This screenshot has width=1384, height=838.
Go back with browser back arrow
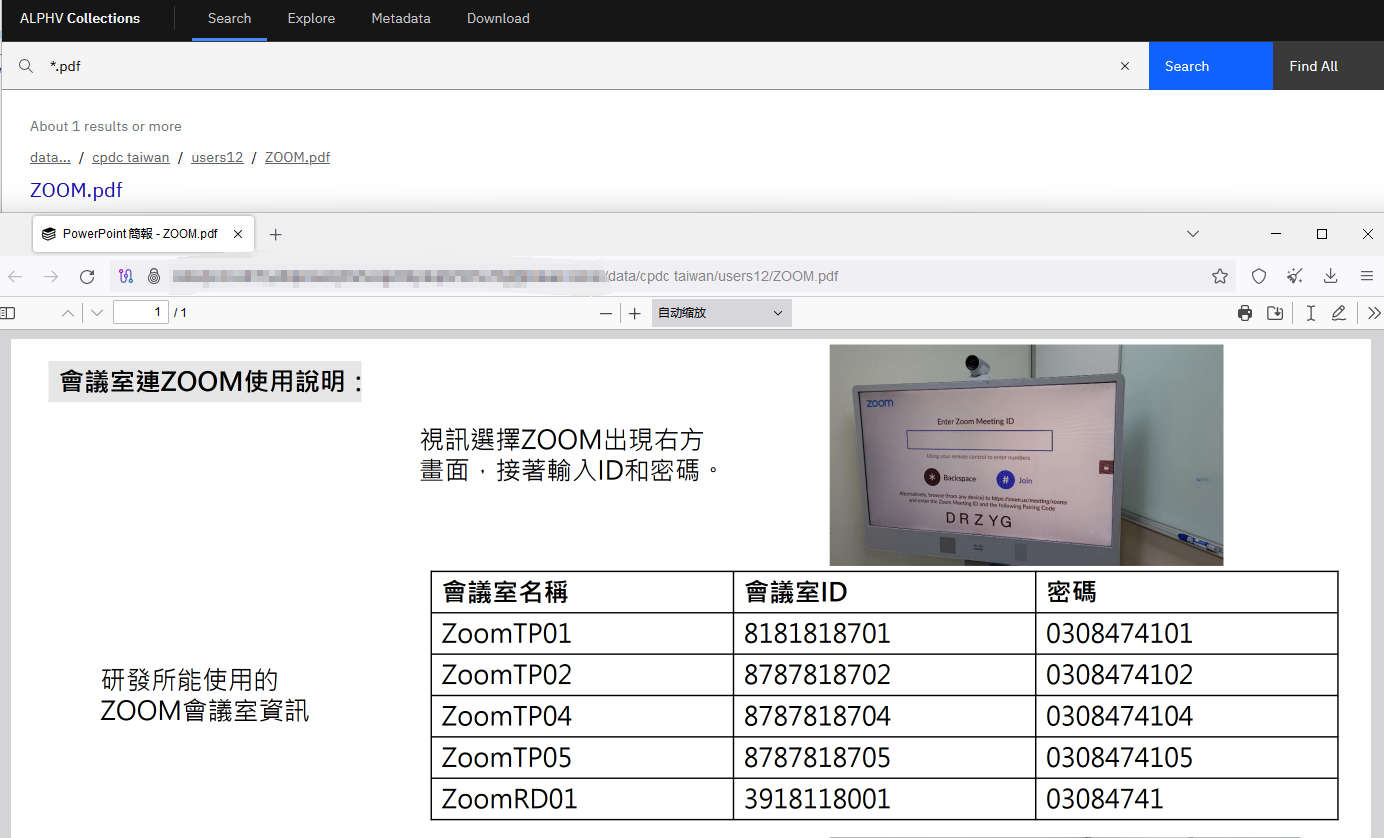15,276
